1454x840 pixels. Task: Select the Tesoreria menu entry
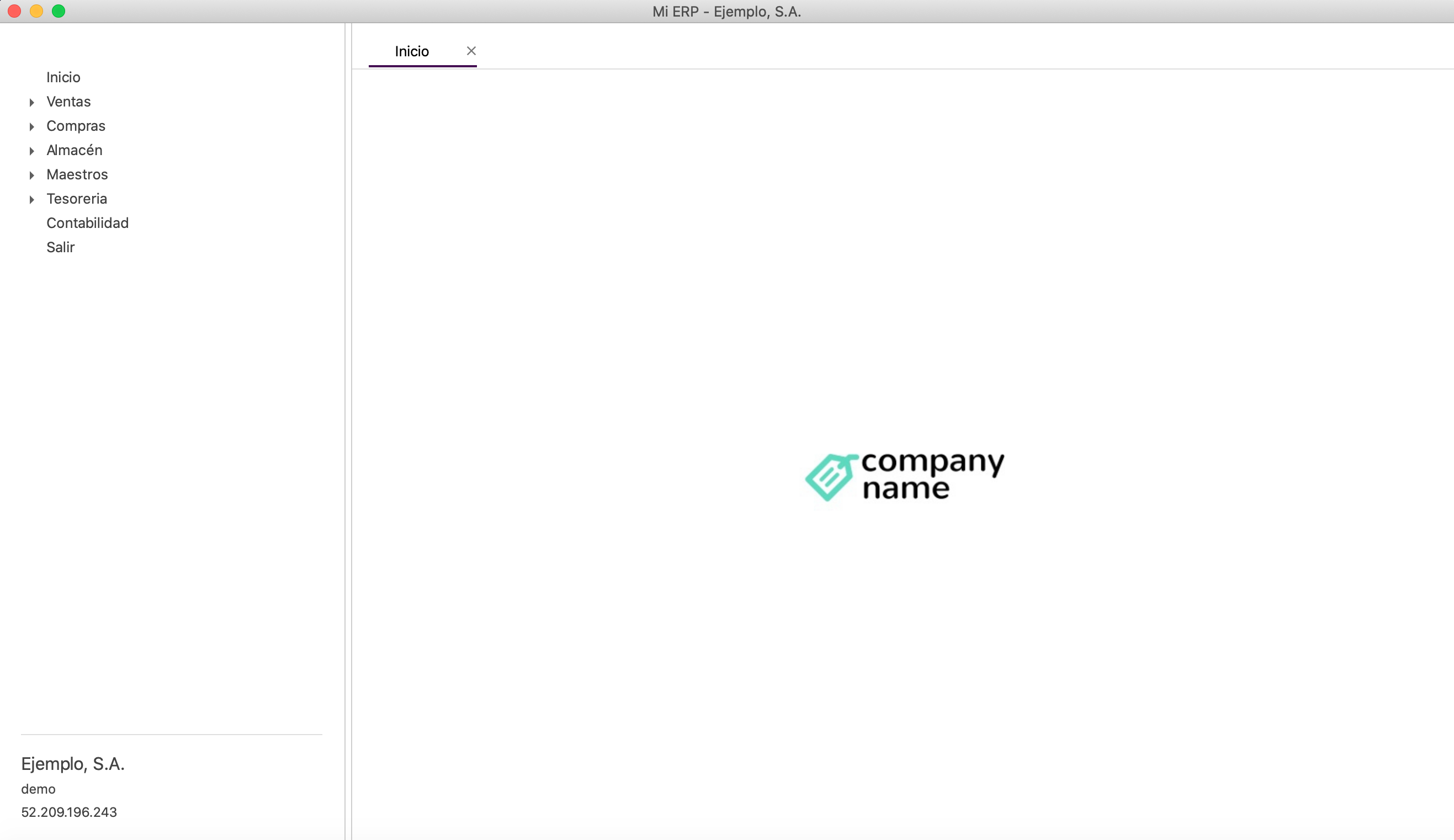pyautogui.click(x=77, y=199)
